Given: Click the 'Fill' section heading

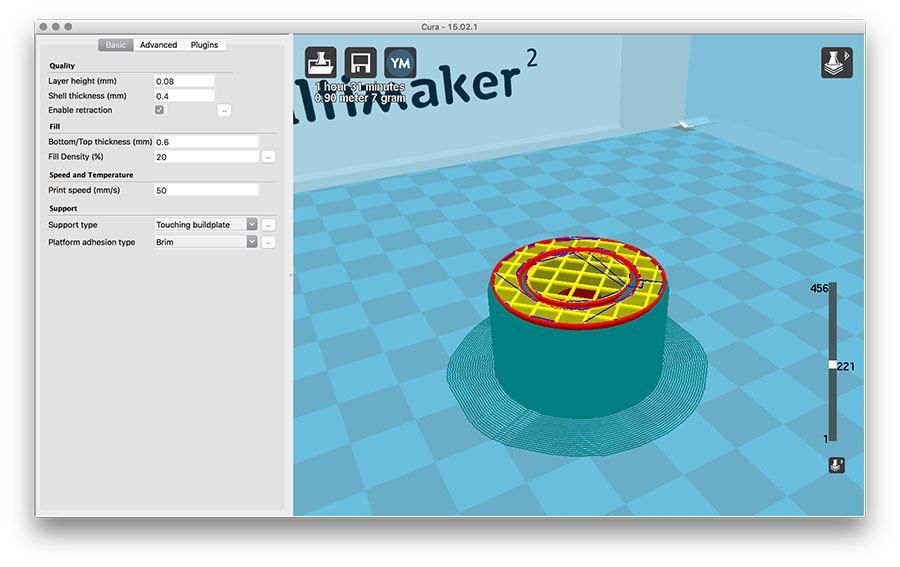Looking at the screenshot, I should (55, 126).
